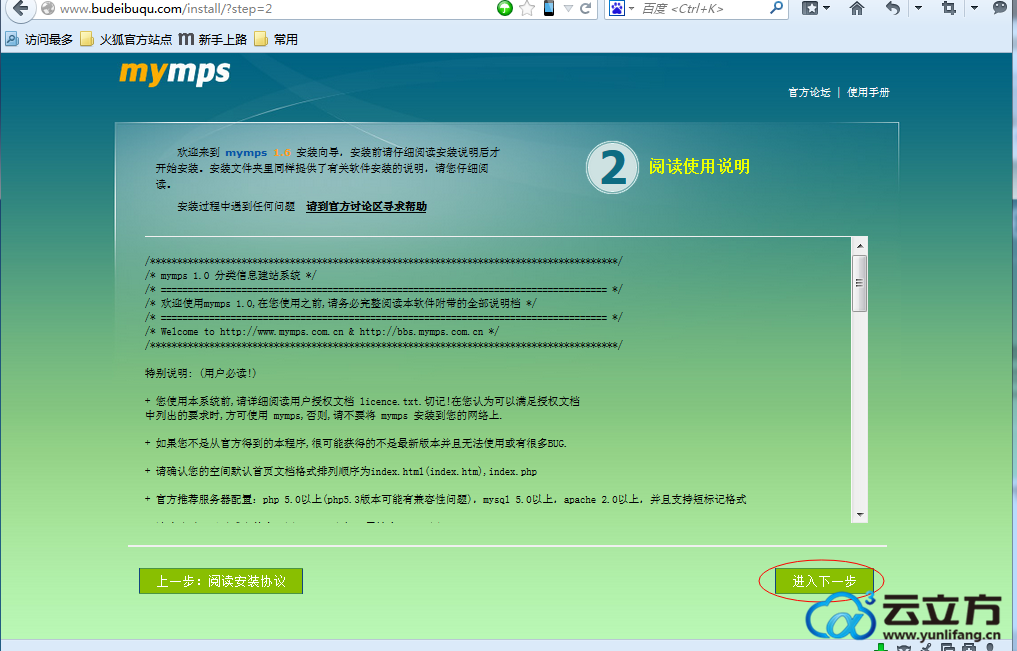Click the green up-arrow icon in address bar
1017x651 pixels.
[x=505, y=8]
